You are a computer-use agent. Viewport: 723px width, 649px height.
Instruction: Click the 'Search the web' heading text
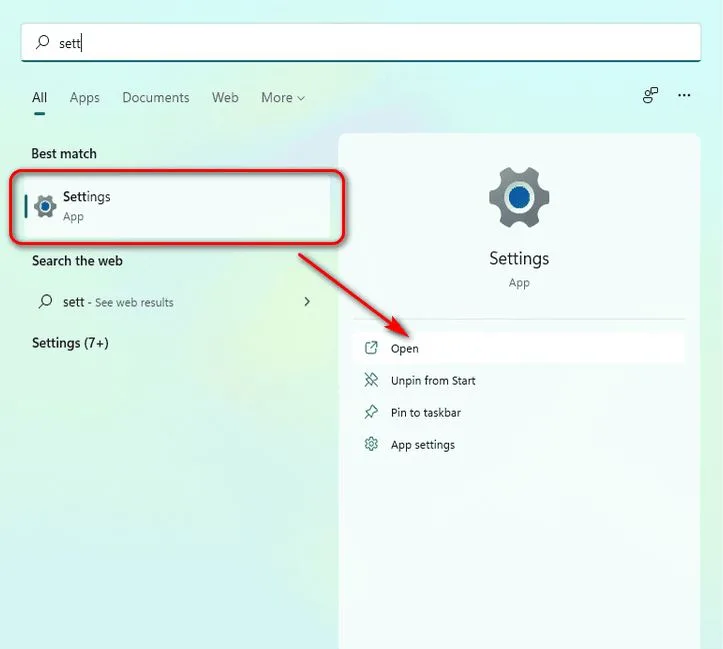(x=77, y=261)
